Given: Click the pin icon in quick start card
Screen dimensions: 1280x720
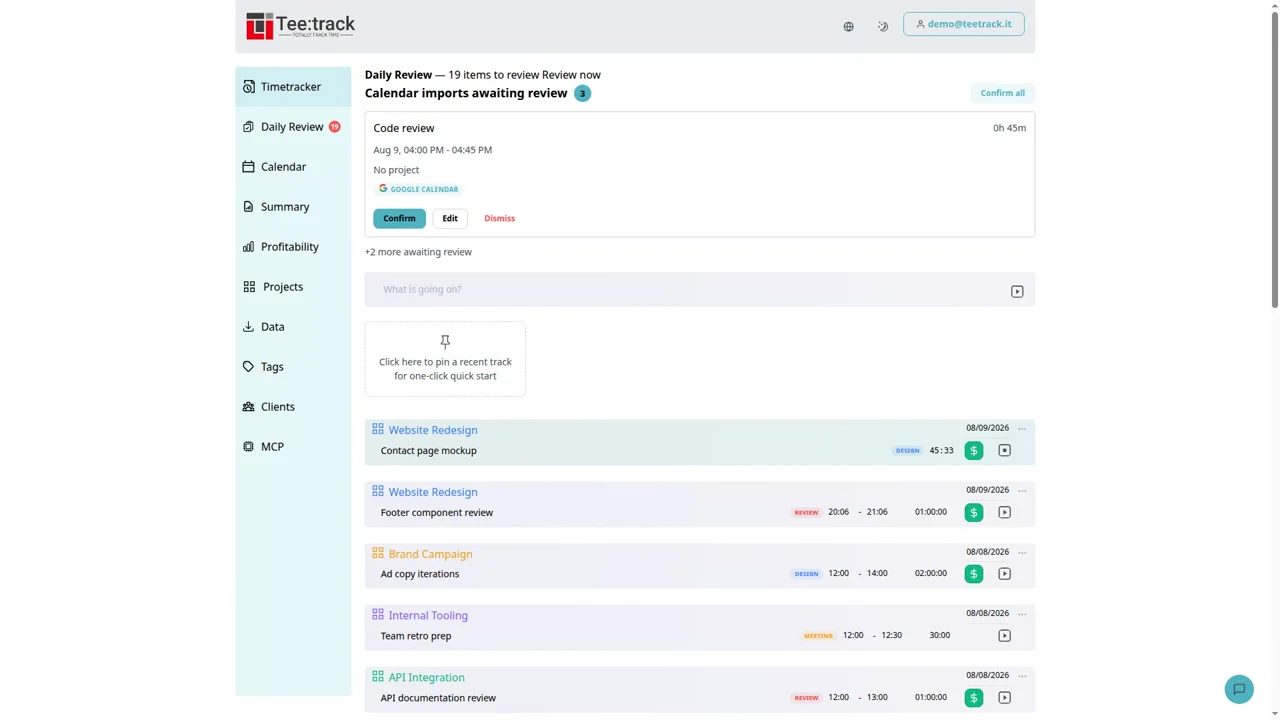Looking at the screenshot, I should coord(445,342).
